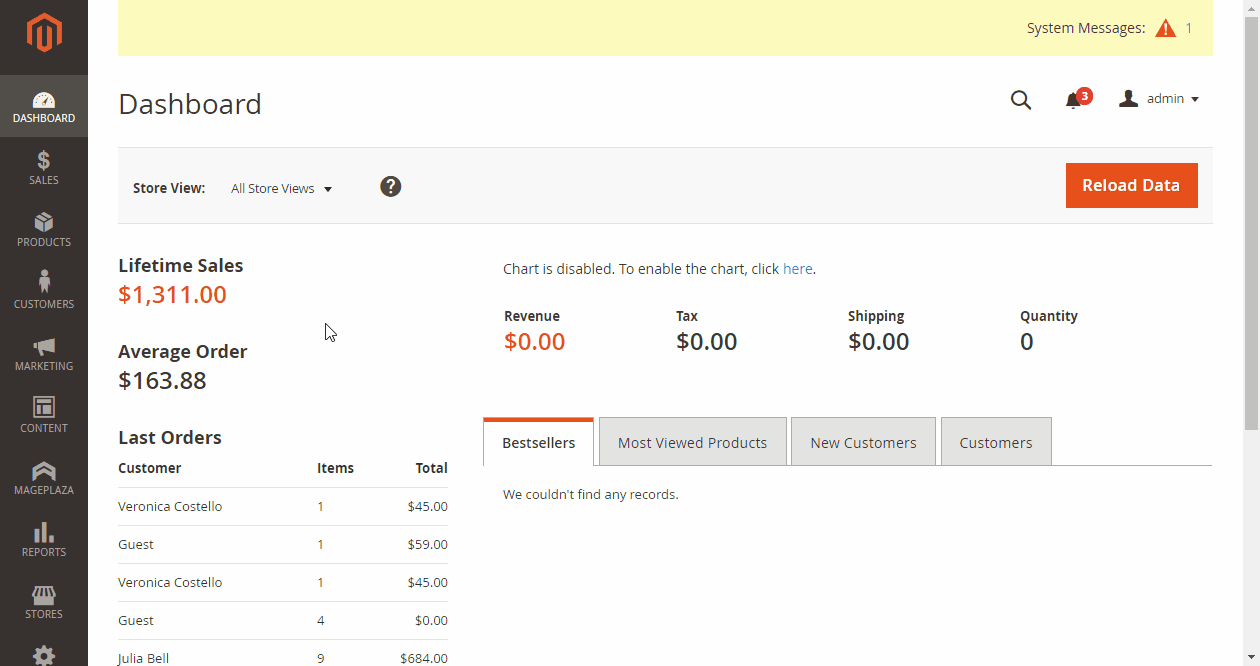This screenshot has width=1260, height=666.
Task: Open the Products sidebar menu
Action: coord(44,230)
